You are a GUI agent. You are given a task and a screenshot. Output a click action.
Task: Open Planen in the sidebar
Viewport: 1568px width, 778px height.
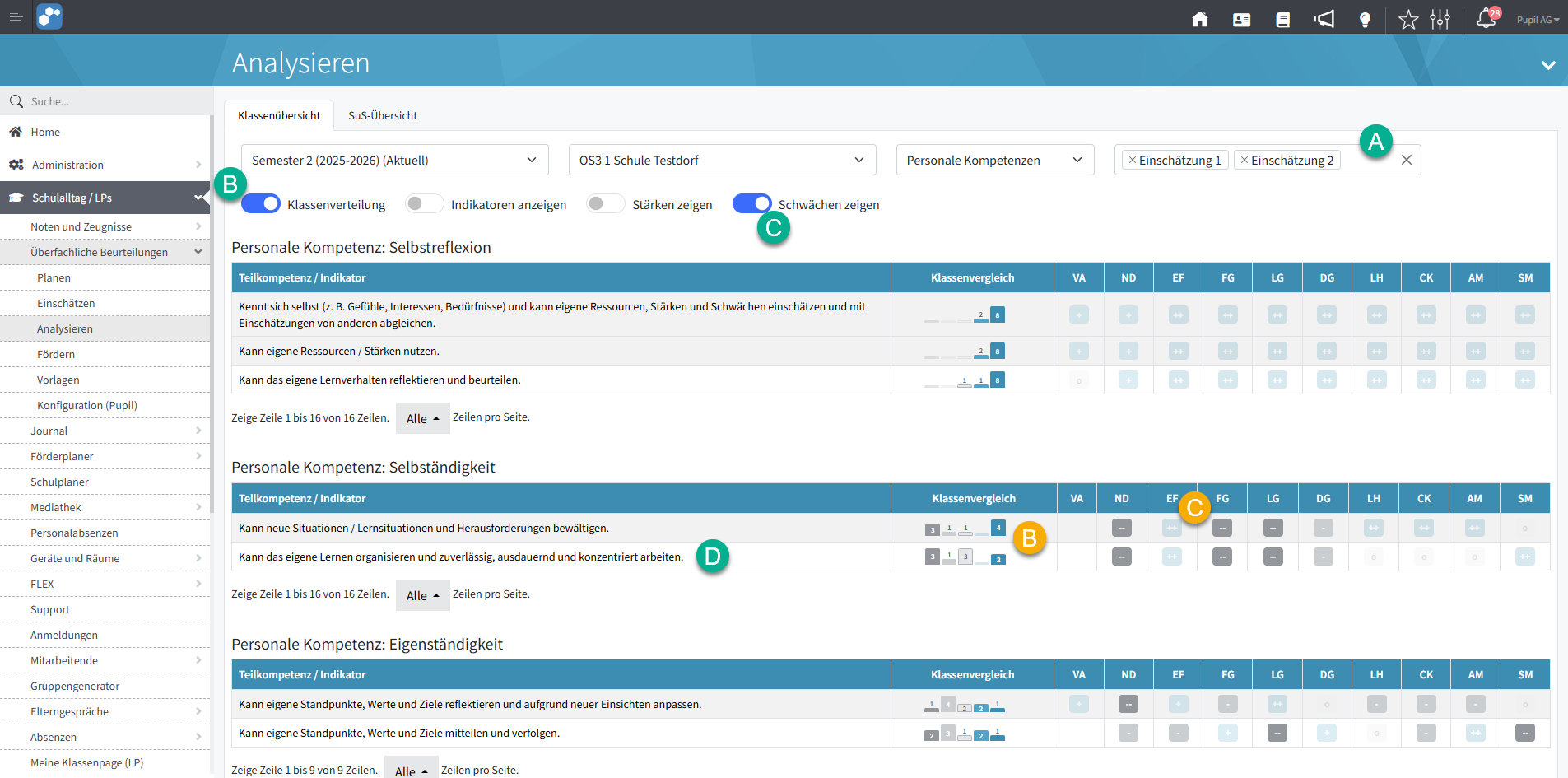coord(105,277)
